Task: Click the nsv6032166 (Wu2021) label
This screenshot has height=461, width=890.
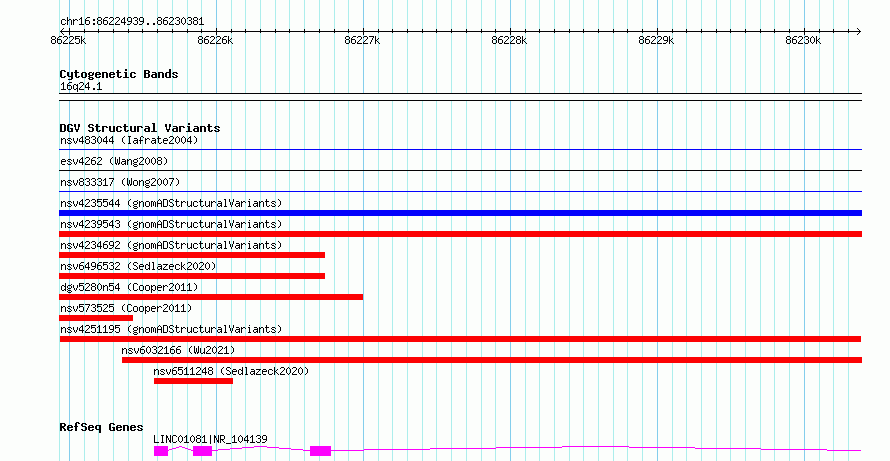Action: (x=178, y=350)
